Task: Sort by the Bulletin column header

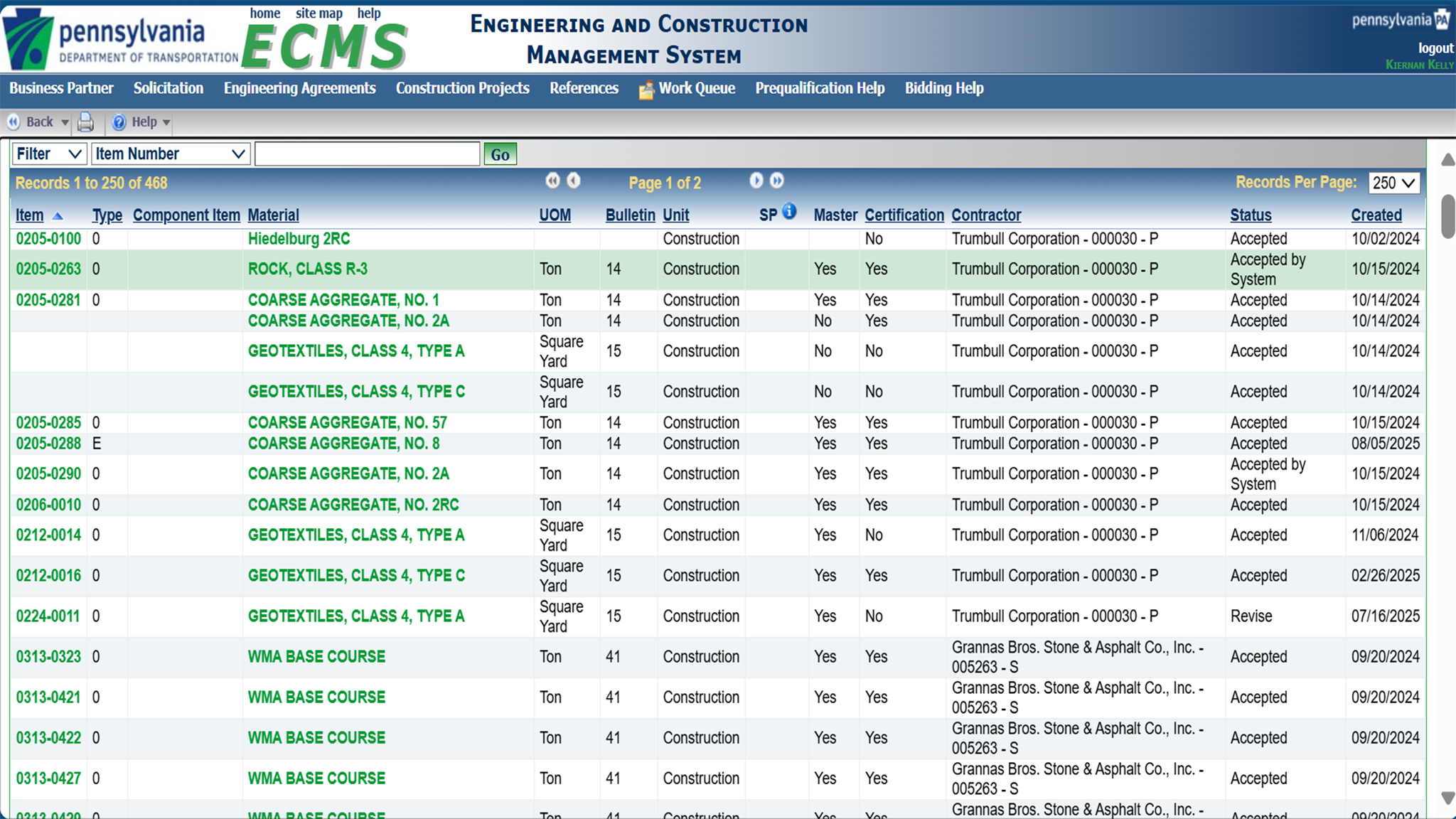Action: point(631,215)
